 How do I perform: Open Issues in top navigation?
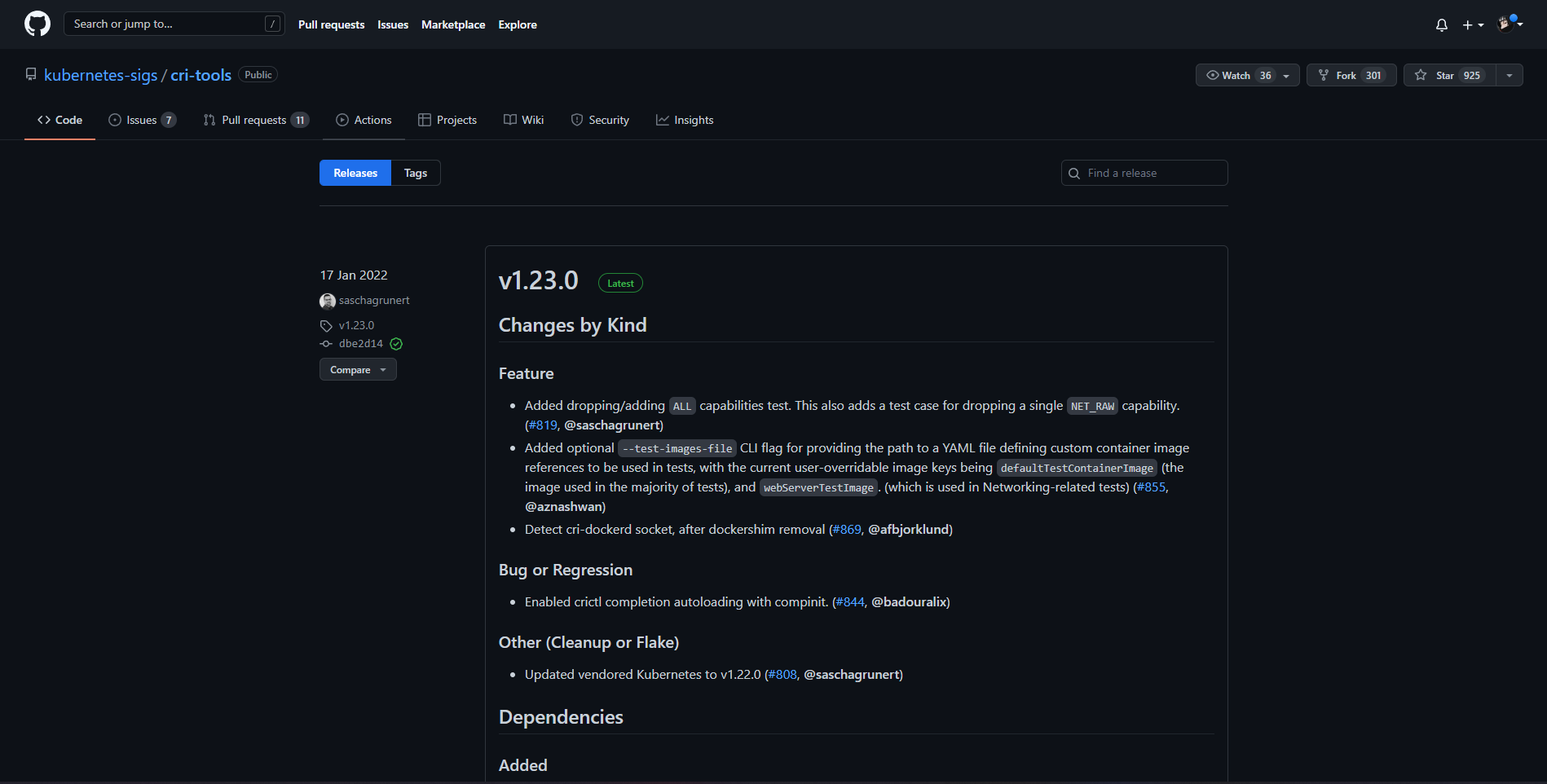[x=393, y=24]
